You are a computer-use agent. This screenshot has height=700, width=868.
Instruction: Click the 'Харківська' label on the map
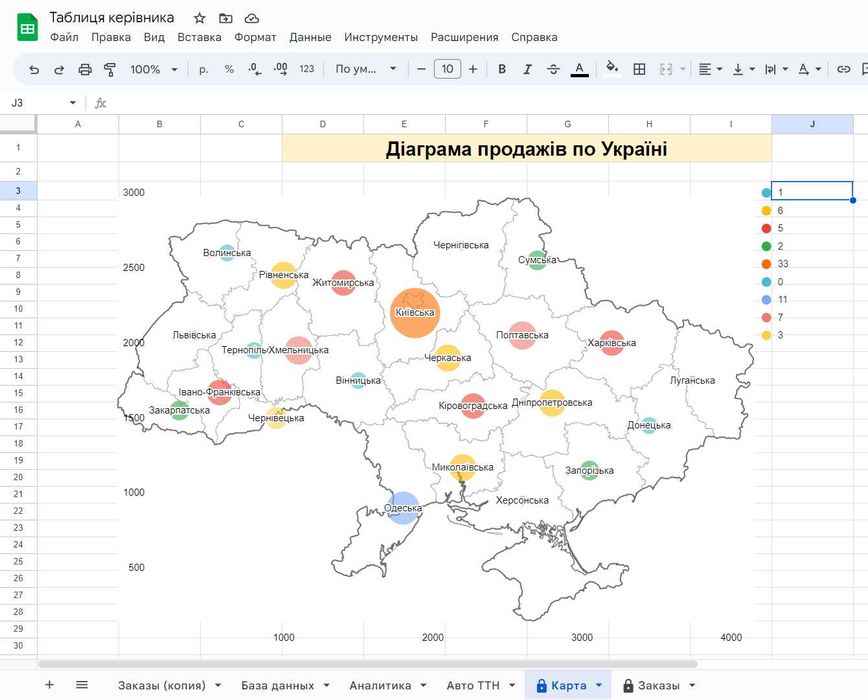click(611, 343)
